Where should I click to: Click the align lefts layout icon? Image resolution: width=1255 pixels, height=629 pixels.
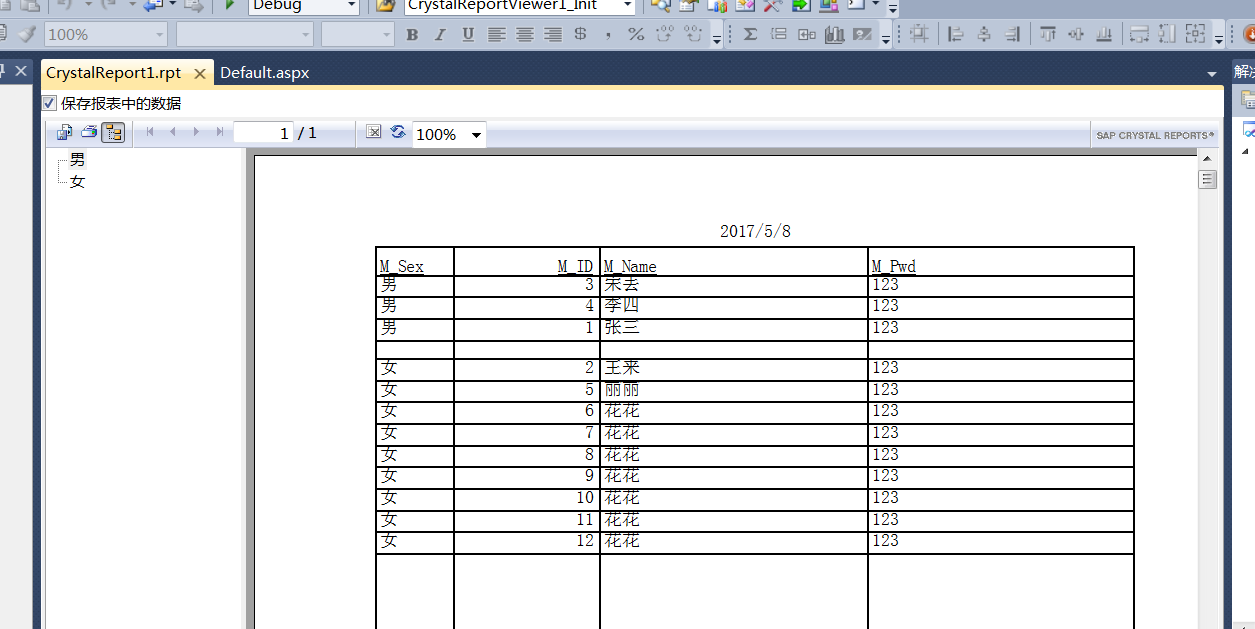coord(956,35)
